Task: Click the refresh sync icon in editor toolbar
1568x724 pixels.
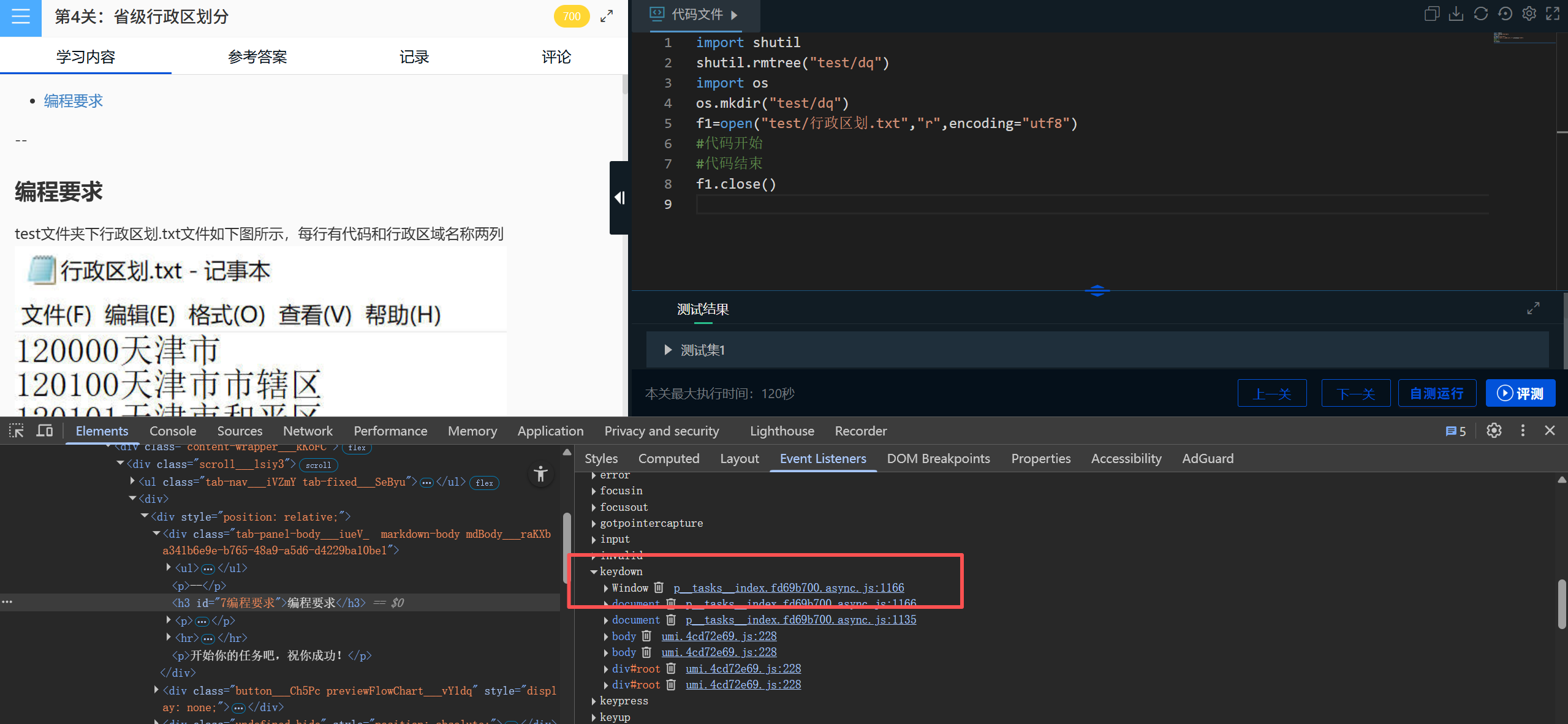Action: click(x=1480, y=14)
